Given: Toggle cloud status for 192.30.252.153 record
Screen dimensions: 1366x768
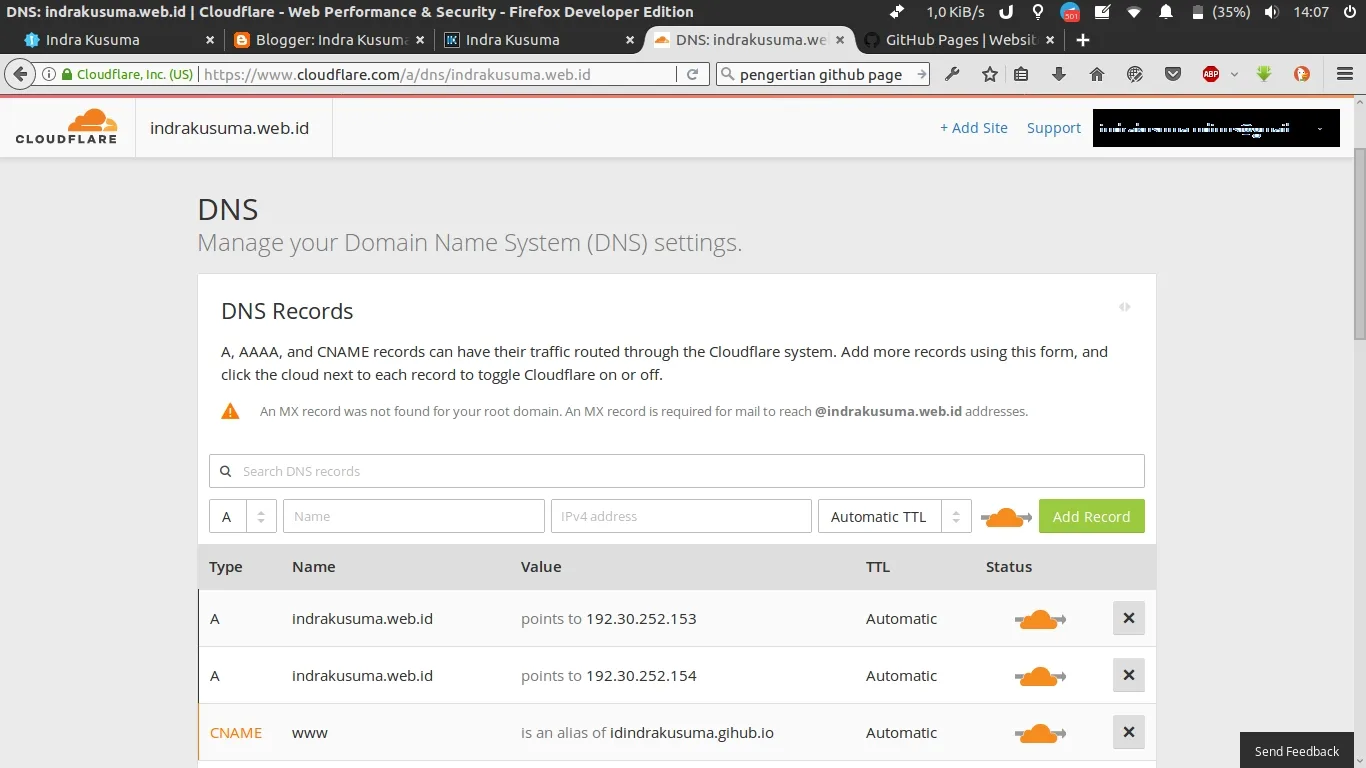Looking at the screenshot, I should [x=1040, y=619].
